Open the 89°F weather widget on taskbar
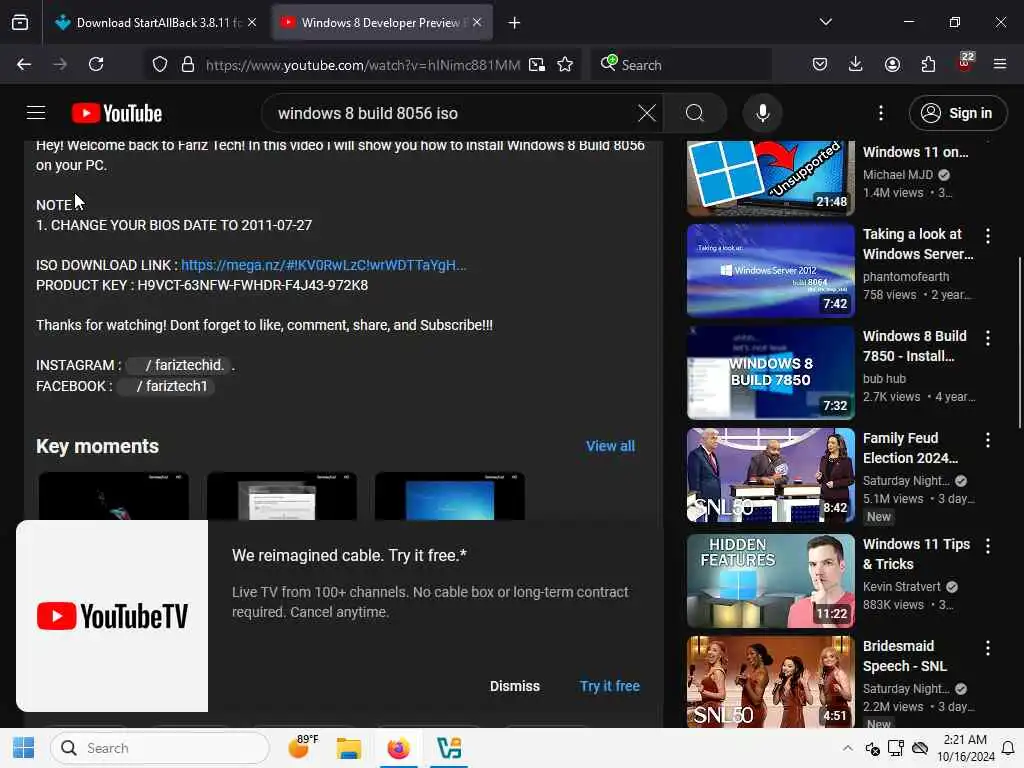 (x=302, y=746)
